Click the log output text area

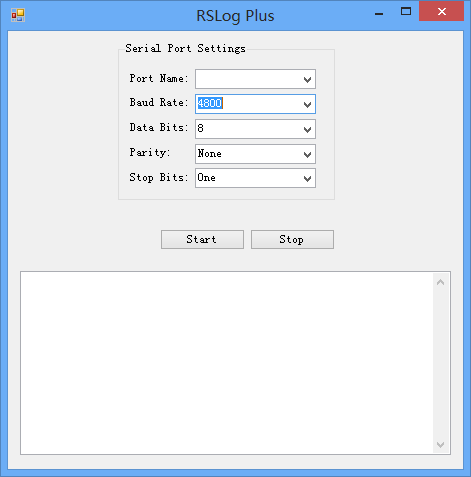[227, 363]
